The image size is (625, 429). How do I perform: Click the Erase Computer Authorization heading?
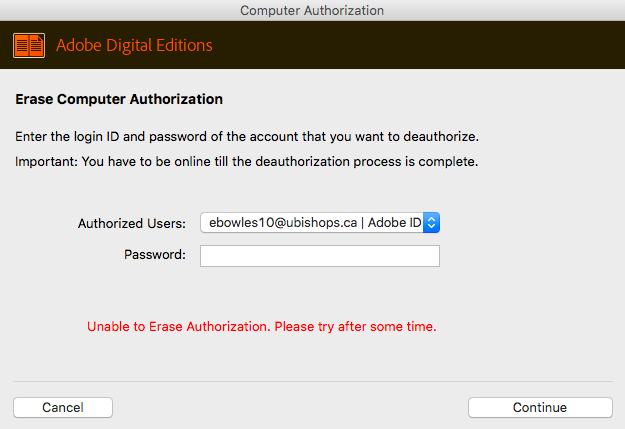[x=119, y=99]
